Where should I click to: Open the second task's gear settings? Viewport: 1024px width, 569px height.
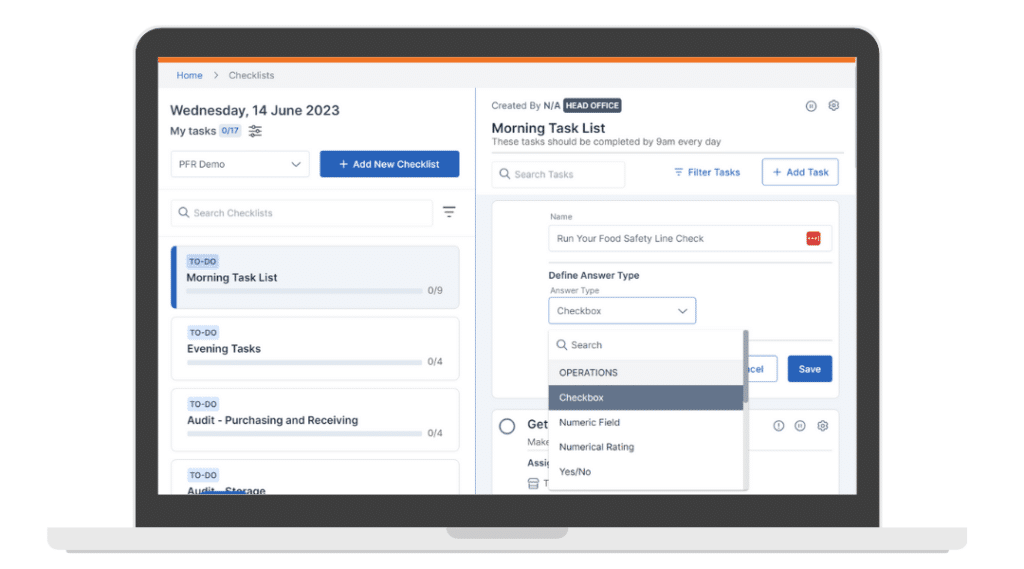click(823, 426)
